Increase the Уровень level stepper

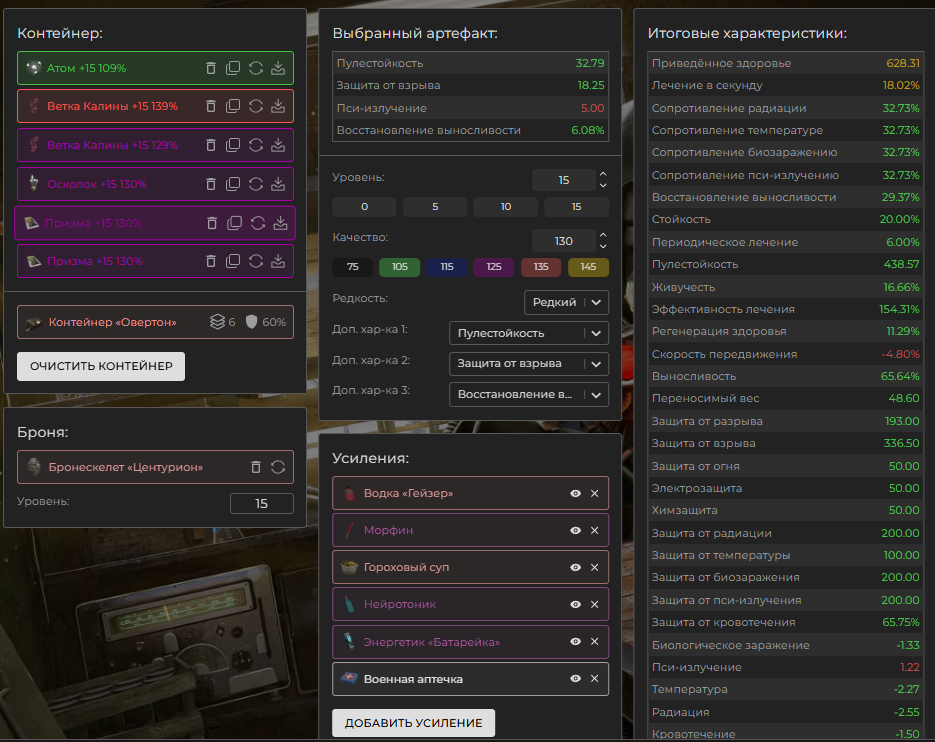[x=603, y=175]
